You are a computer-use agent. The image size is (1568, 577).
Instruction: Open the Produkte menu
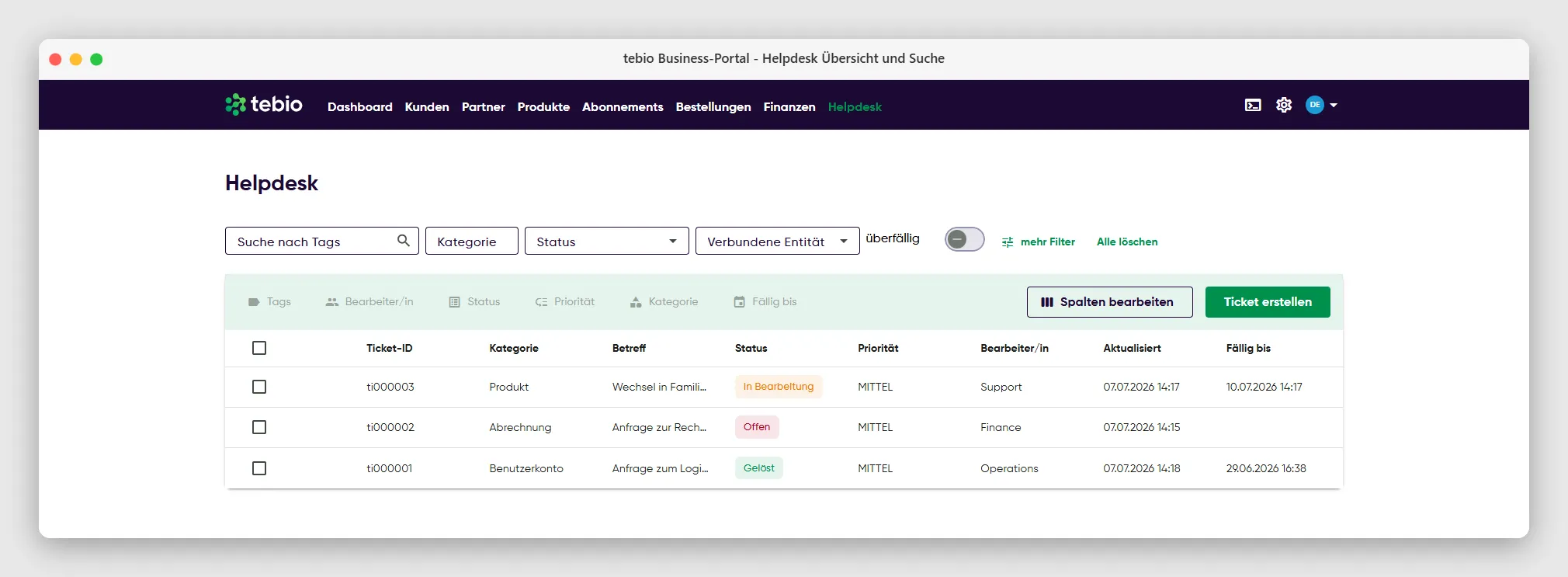point(543,107)
